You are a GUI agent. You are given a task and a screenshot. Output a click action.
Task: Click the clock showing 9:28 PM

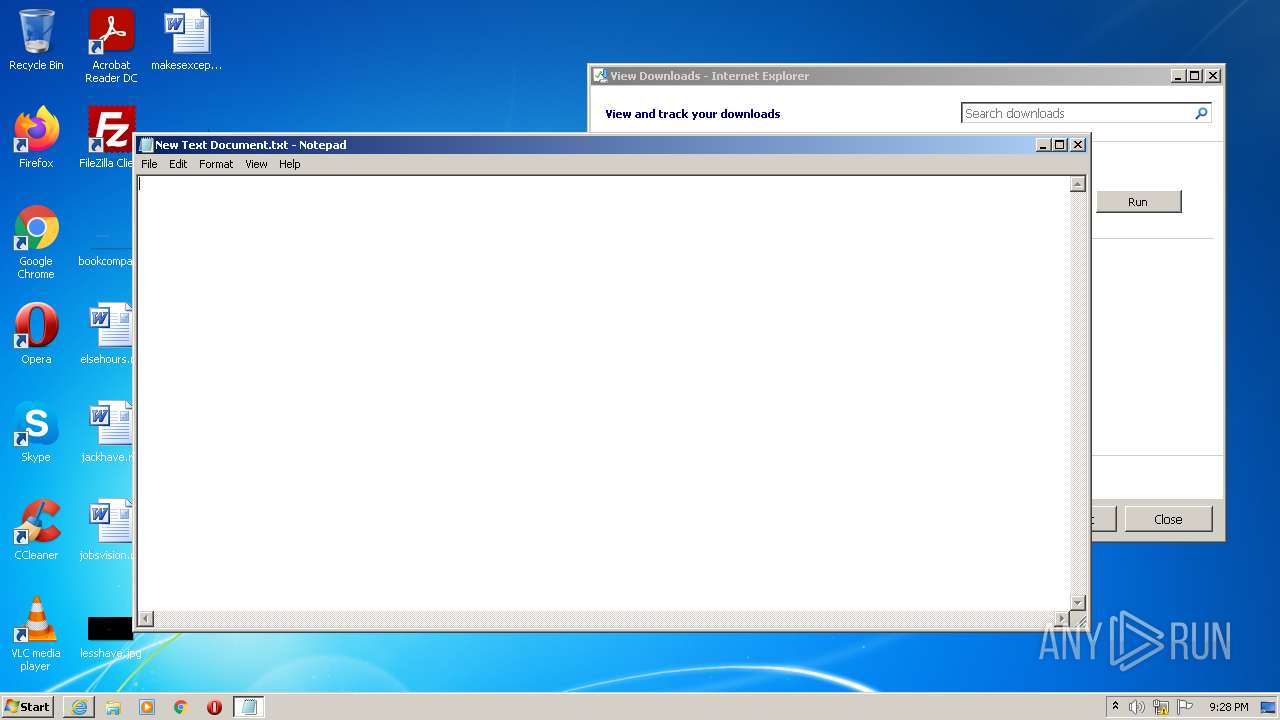[x=1228, y=707]
